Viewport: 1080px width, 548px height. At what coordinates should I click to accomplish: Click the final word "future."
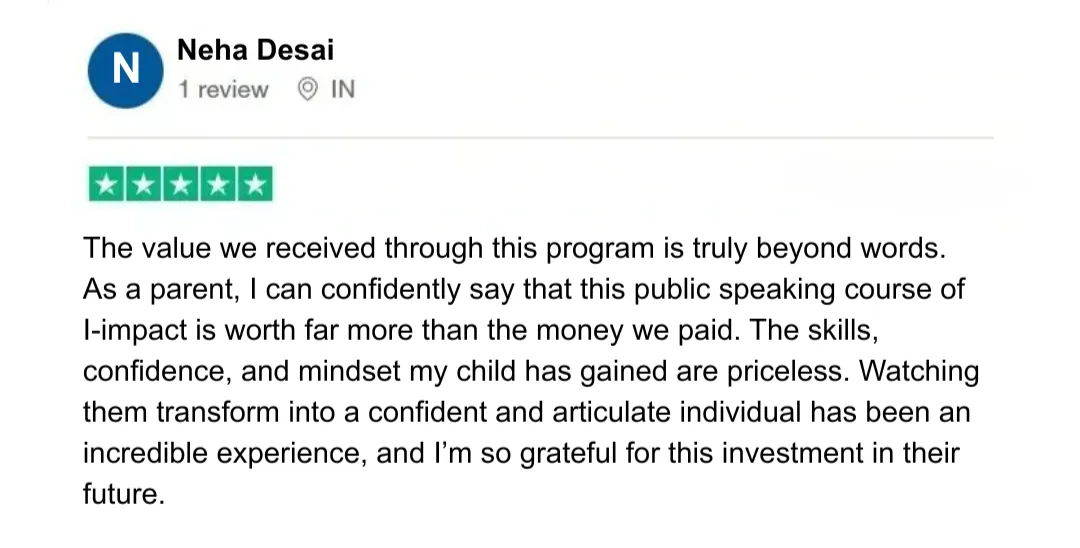[123, 494]
